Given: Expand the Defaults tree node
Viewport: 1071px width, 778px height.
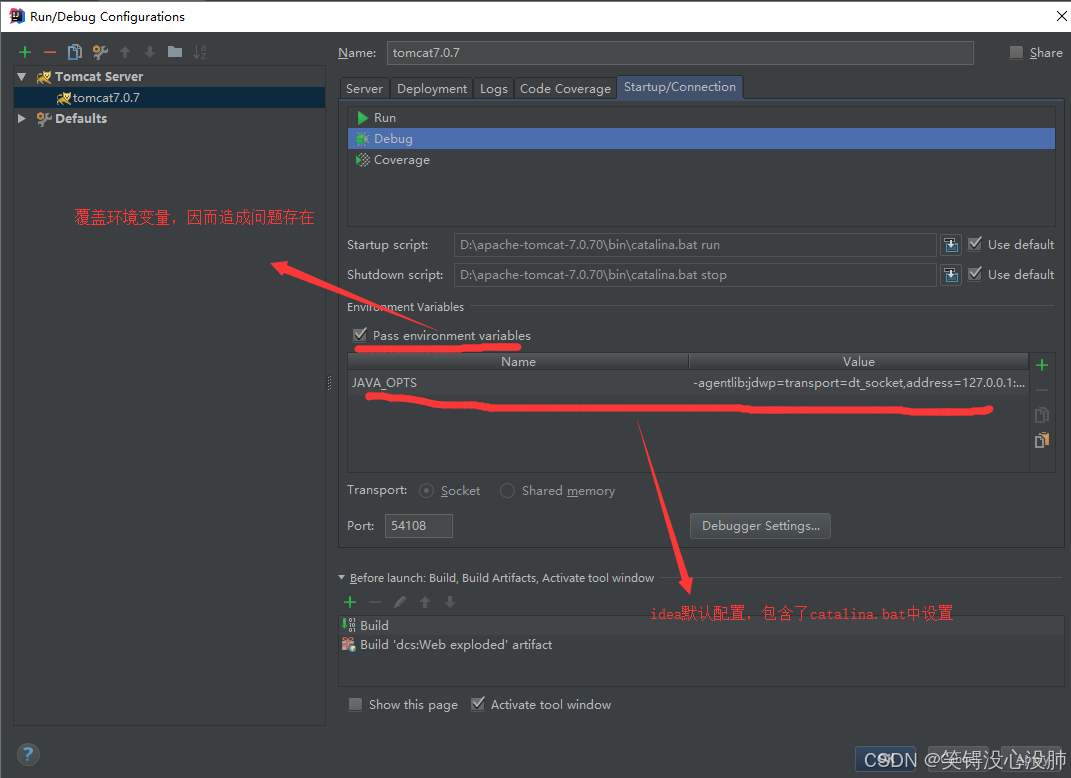Looking at the screenshot, I should click(x=21, y=118).
